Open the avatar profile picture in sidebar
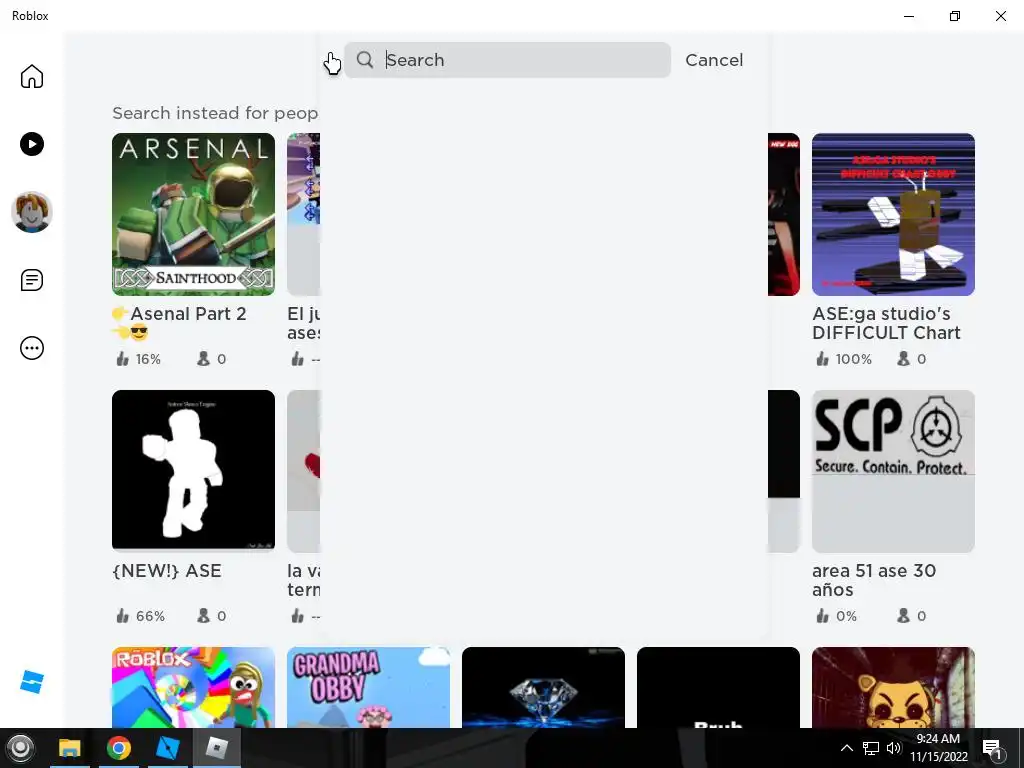The width and height of the screenshot is (1024, 768). pos(31,212)
